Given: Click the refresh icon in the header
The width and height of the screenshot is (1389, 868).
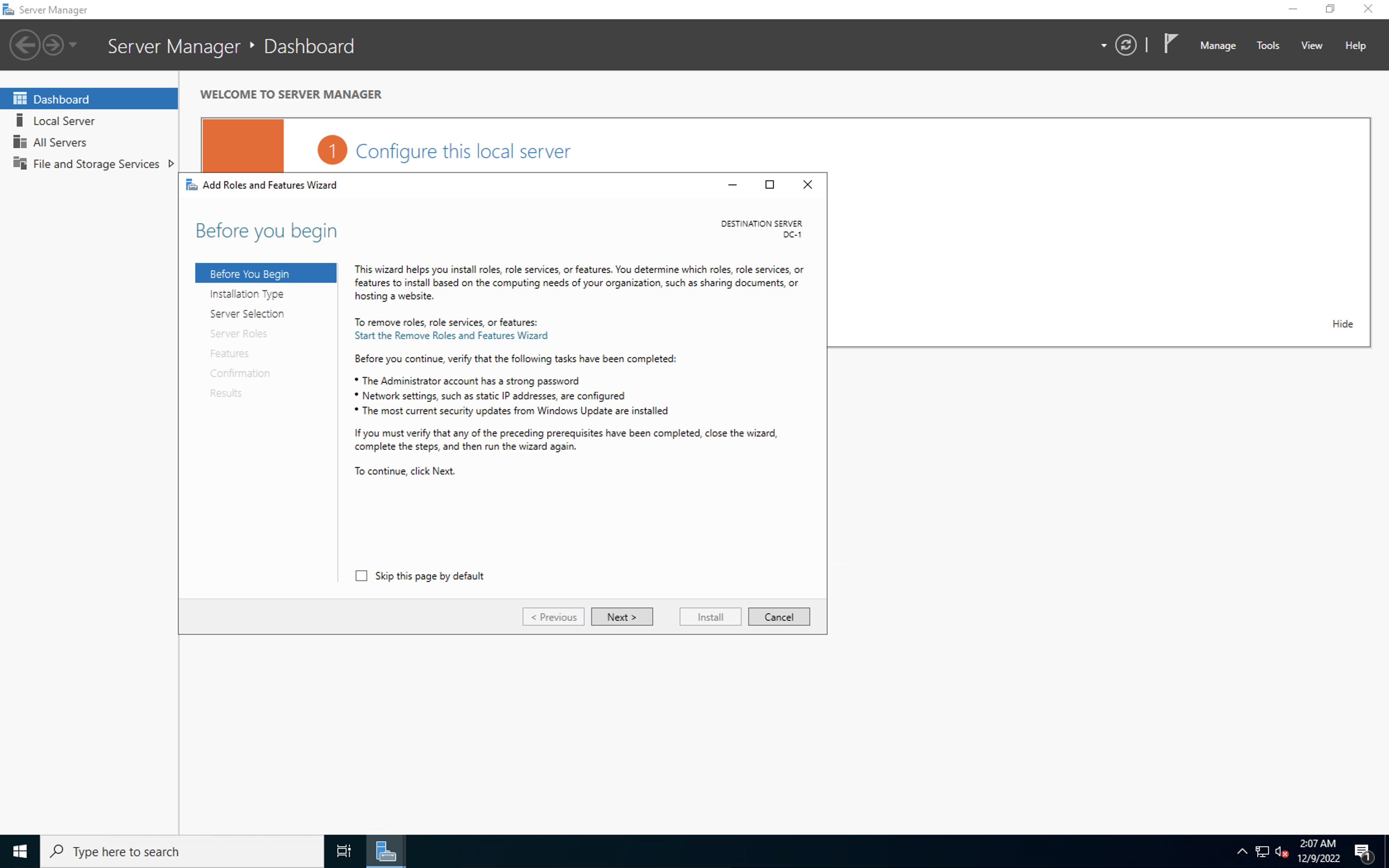Looking at the screenshot, I should [x=1126, y=45].
